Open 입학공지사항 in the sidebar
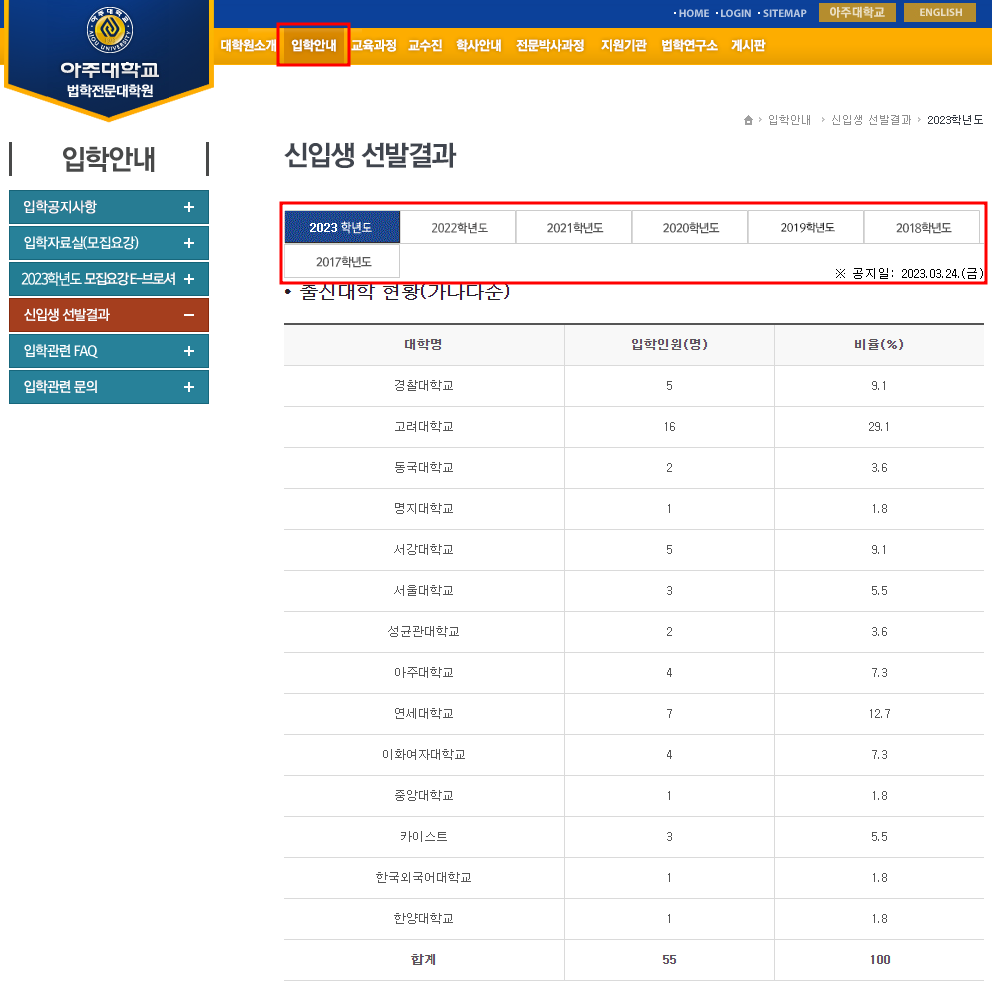992x991 pixels. coord(109,207)
